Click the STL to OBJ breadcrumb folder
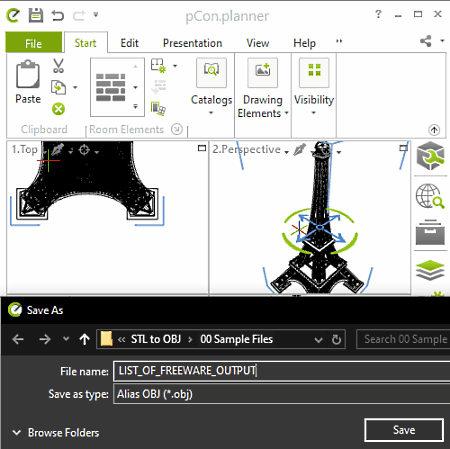This screenshot has height=449, width=450. point(156,339)
